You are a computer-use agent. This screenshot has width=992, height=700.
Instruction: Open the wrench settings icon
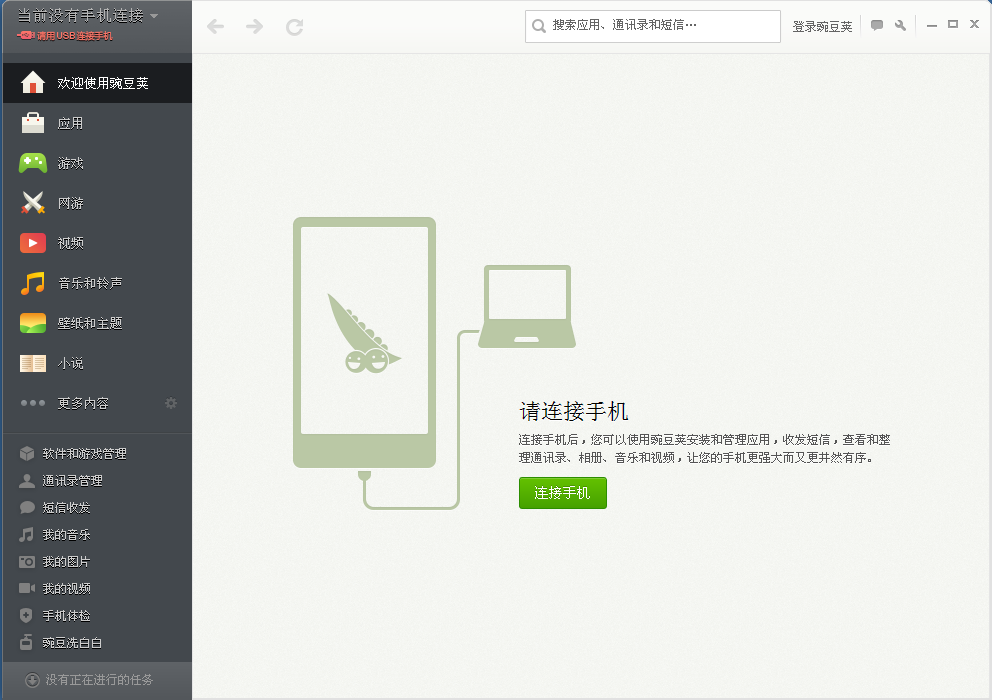[900, 25]
